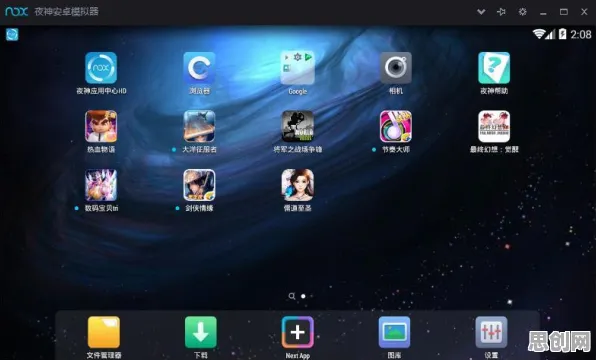The width and height of the screenshot is (596, 360).
Task: Click the clock showing 2:08
Action: click(x=581, y=35)
